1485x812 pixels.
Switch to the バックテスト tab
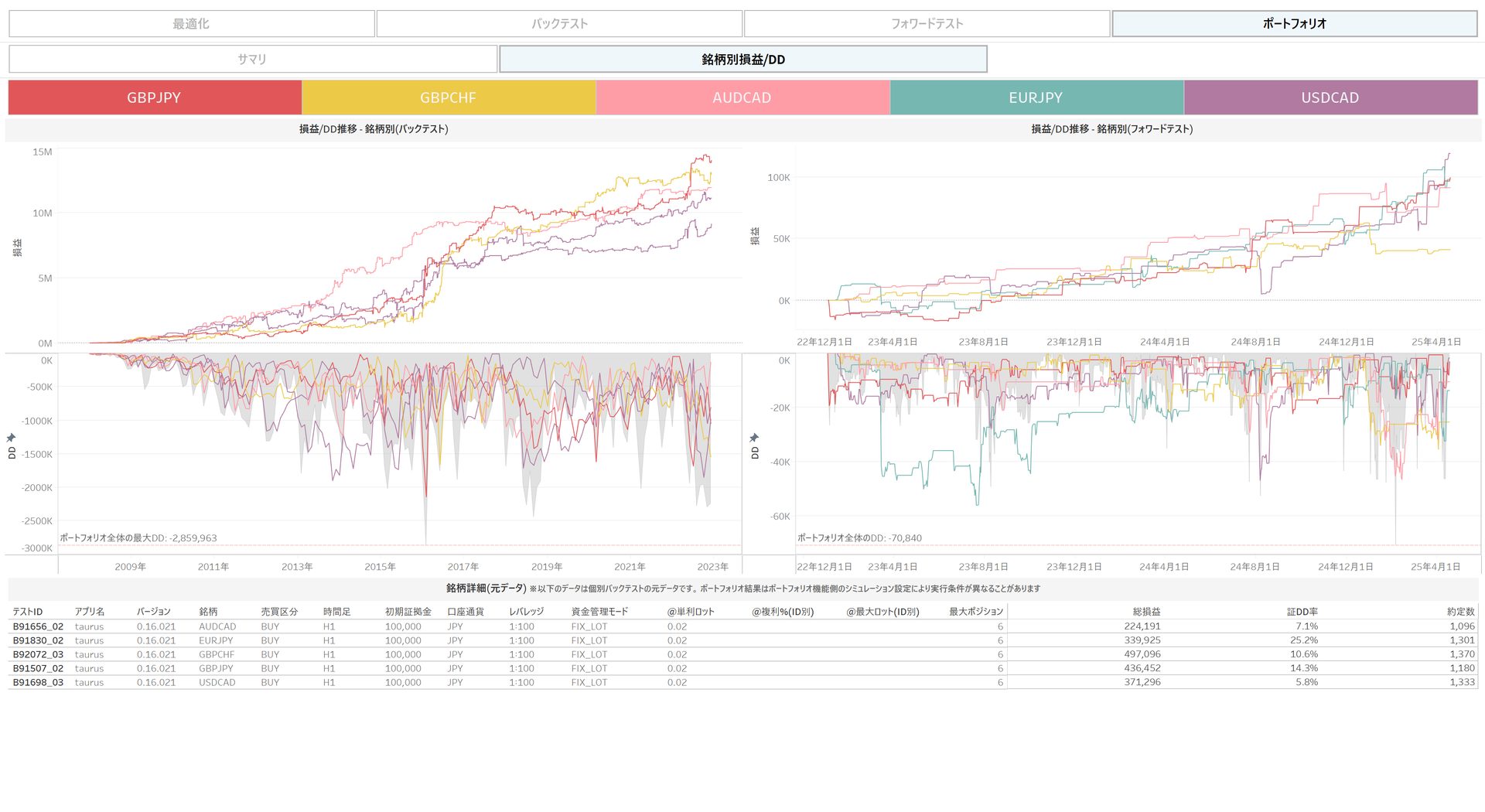pyautogui.click(x=559, y=24)
